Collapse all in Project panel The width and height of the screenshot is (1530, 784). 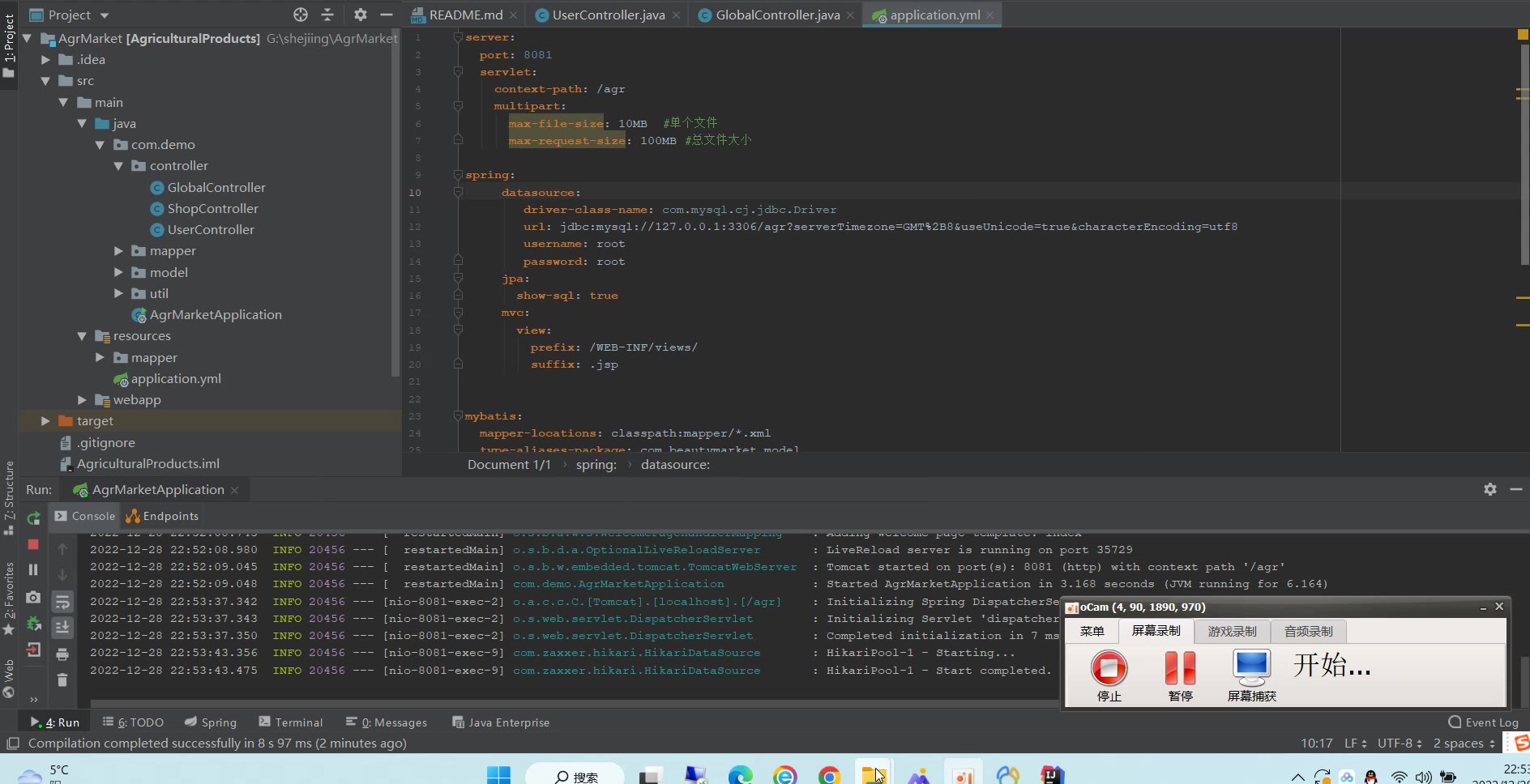pos(327,15)
